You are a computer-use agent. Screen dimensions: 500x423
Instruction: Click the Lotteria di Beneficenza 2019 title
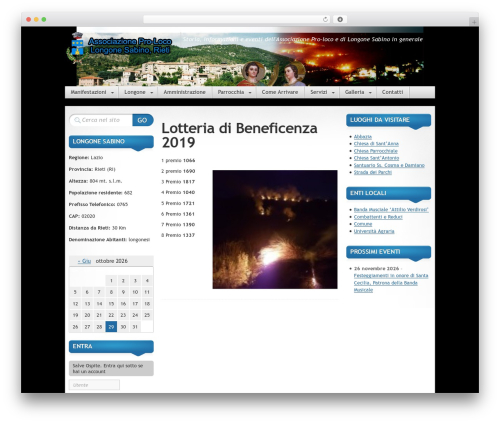[x=239, y=135]
